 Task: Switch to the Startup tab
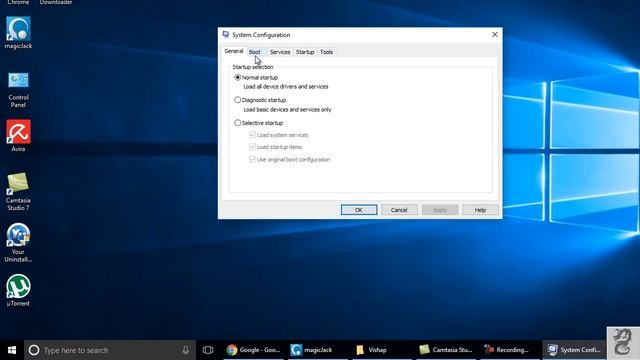tap(305, 52)
